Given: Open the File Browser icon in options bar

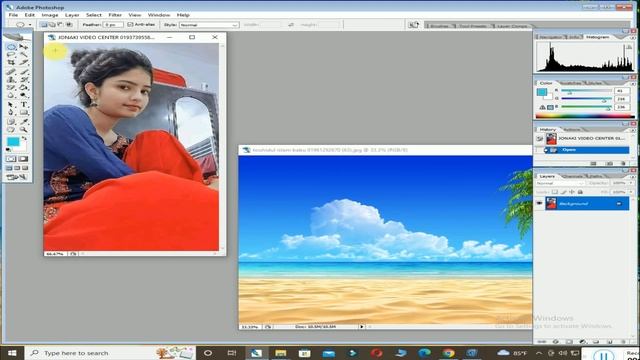Looking at the screenshot, I should tap(413, 25).
